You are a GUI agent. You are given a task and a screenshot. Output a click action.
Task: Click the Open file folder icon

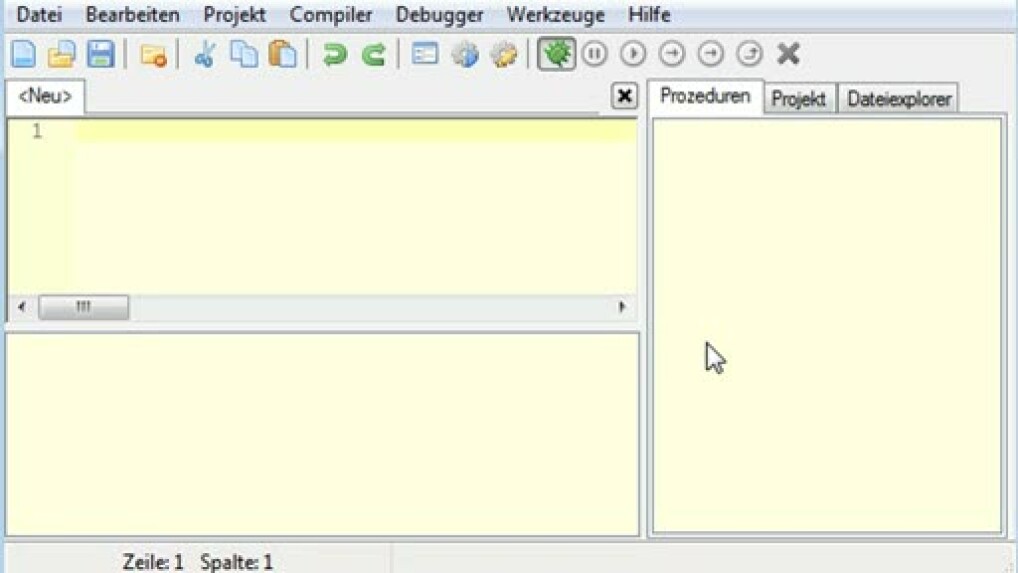click(x=61, y=54)
